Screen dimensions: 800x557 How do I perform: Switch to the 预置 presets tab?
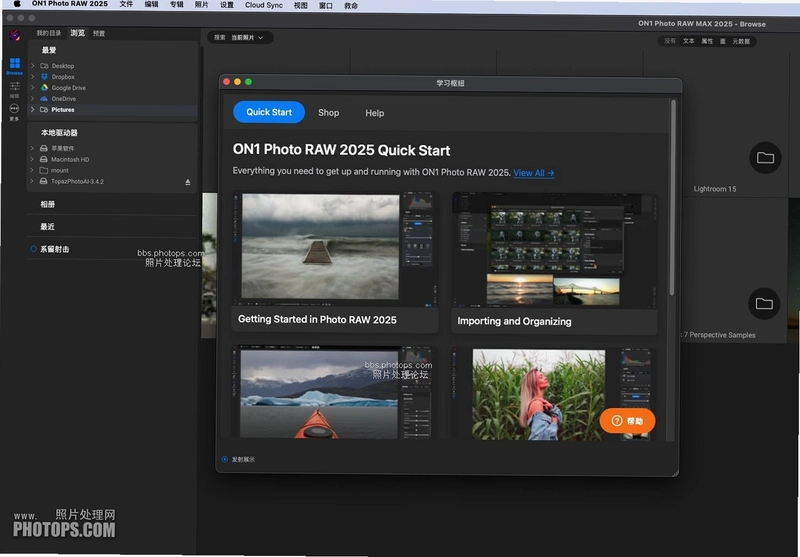[99, 33]
